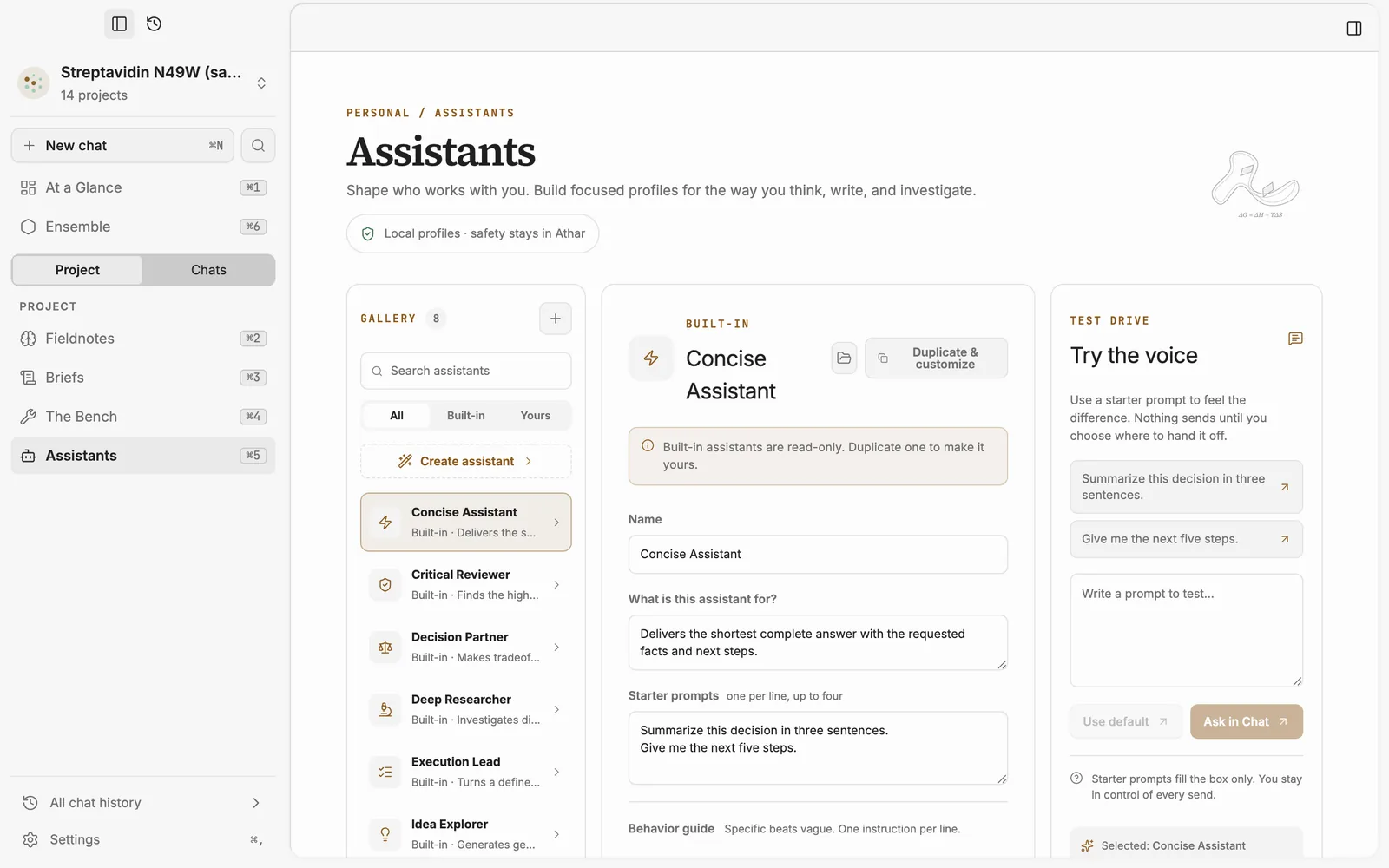Click the Test Drive chat bubble icon
The width and height of the screenshot is (1389, 868).
[1295, 339]
